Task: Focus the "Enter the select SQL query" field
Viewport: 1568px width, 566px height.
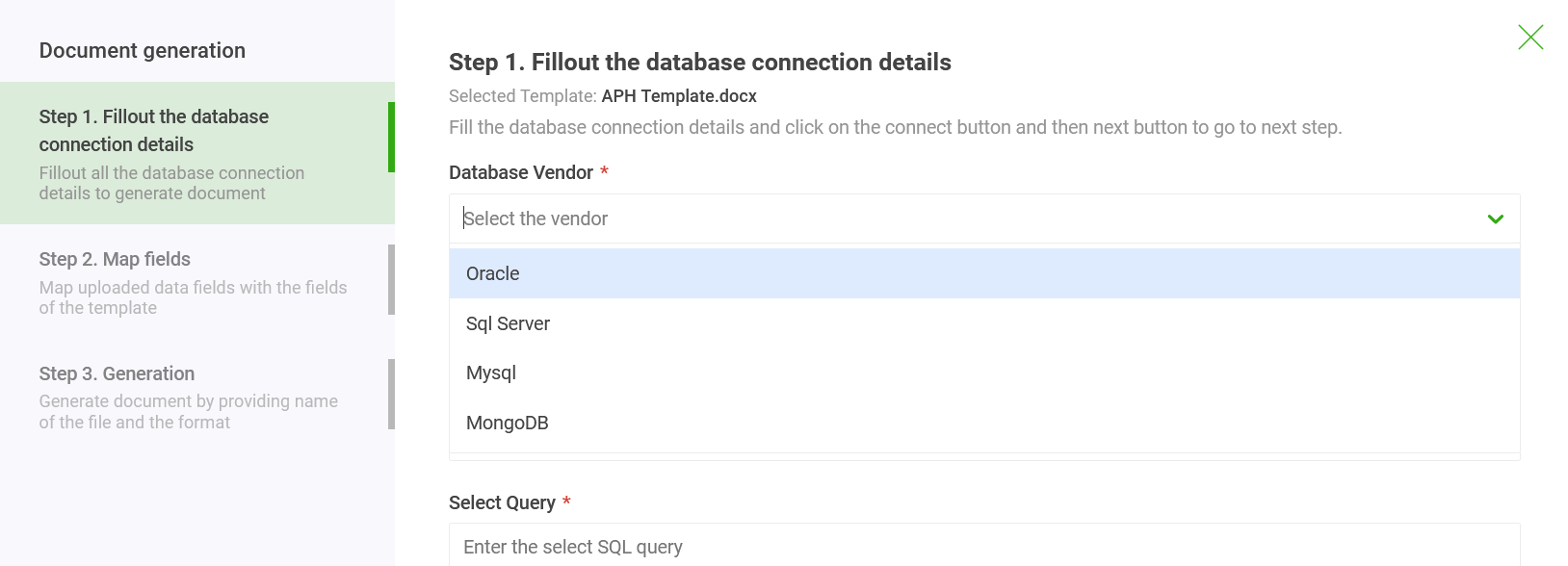Action: coord(982,547)
